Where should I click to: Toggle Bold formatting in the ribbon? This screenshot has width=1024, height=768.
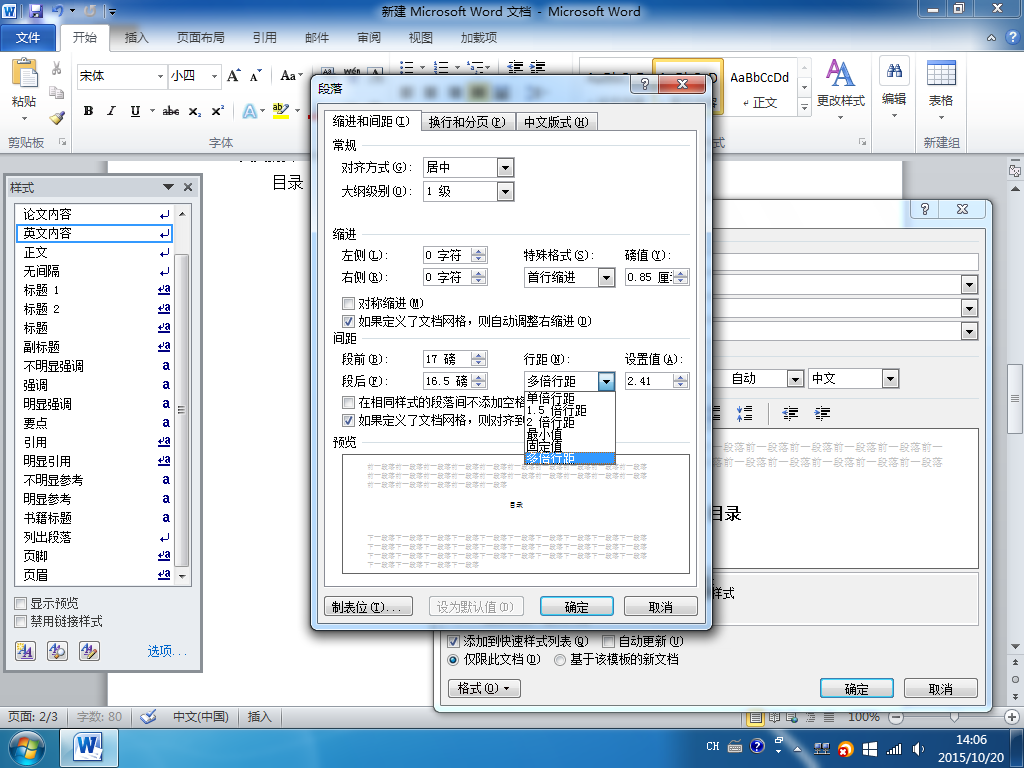point(88,111)
